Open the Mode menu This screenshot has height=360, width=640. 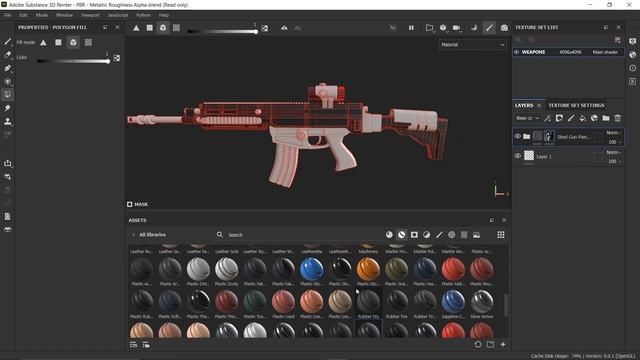coord(42,15)
